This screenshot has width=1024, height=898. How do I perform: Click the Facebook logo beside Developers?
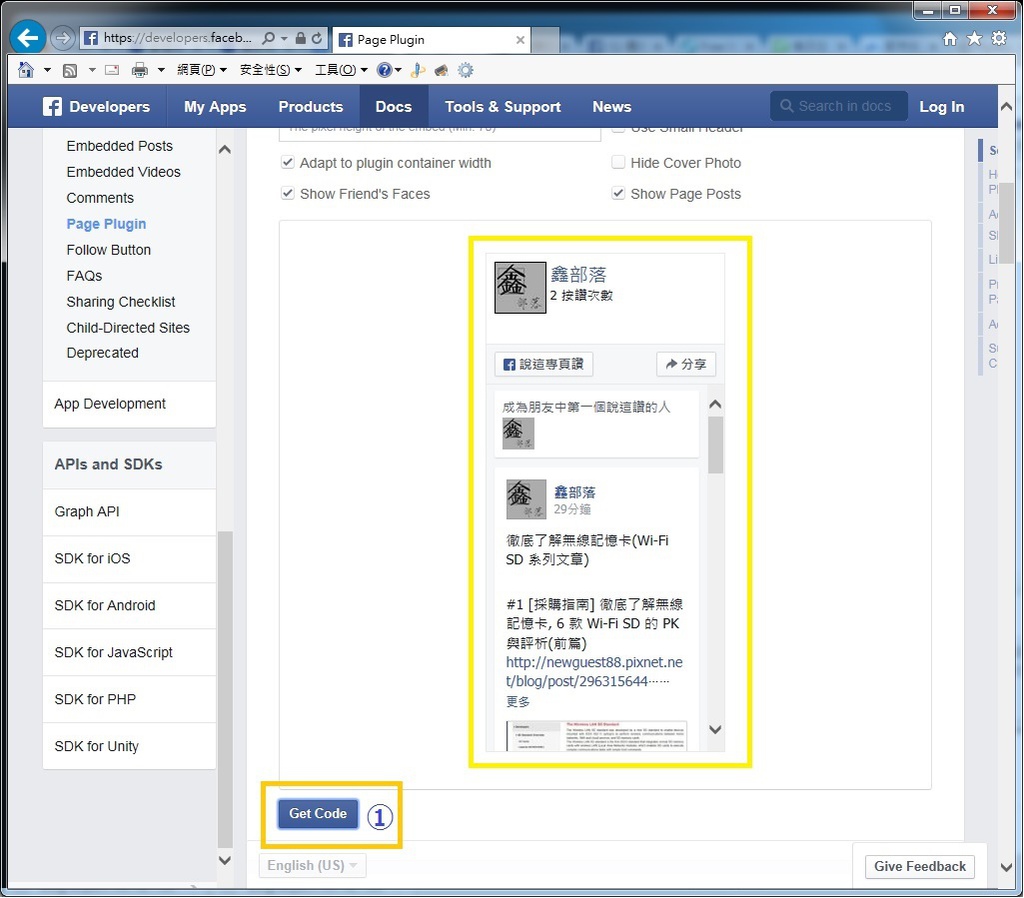pos(52,106)
